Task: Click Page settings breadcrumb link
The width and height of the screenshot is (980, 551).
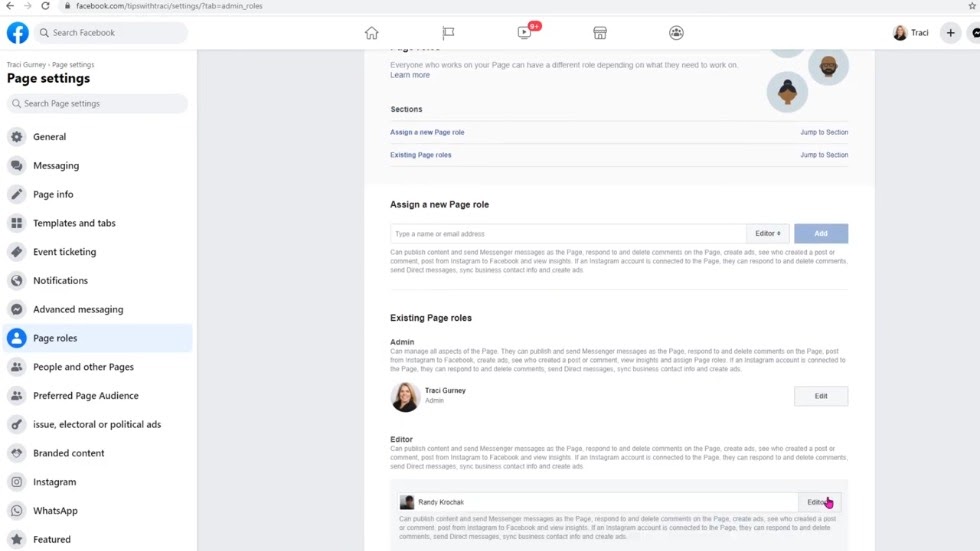Action: (x=73, y=65)
